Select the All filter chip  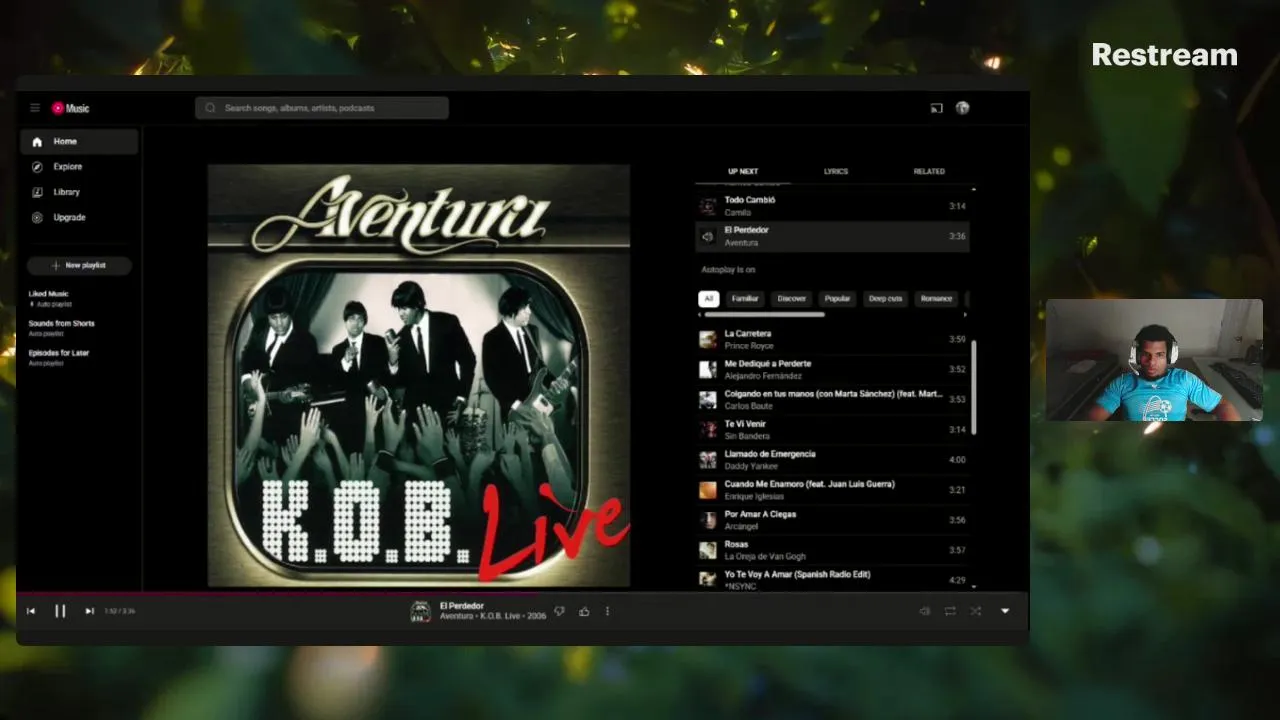point(708,298)
